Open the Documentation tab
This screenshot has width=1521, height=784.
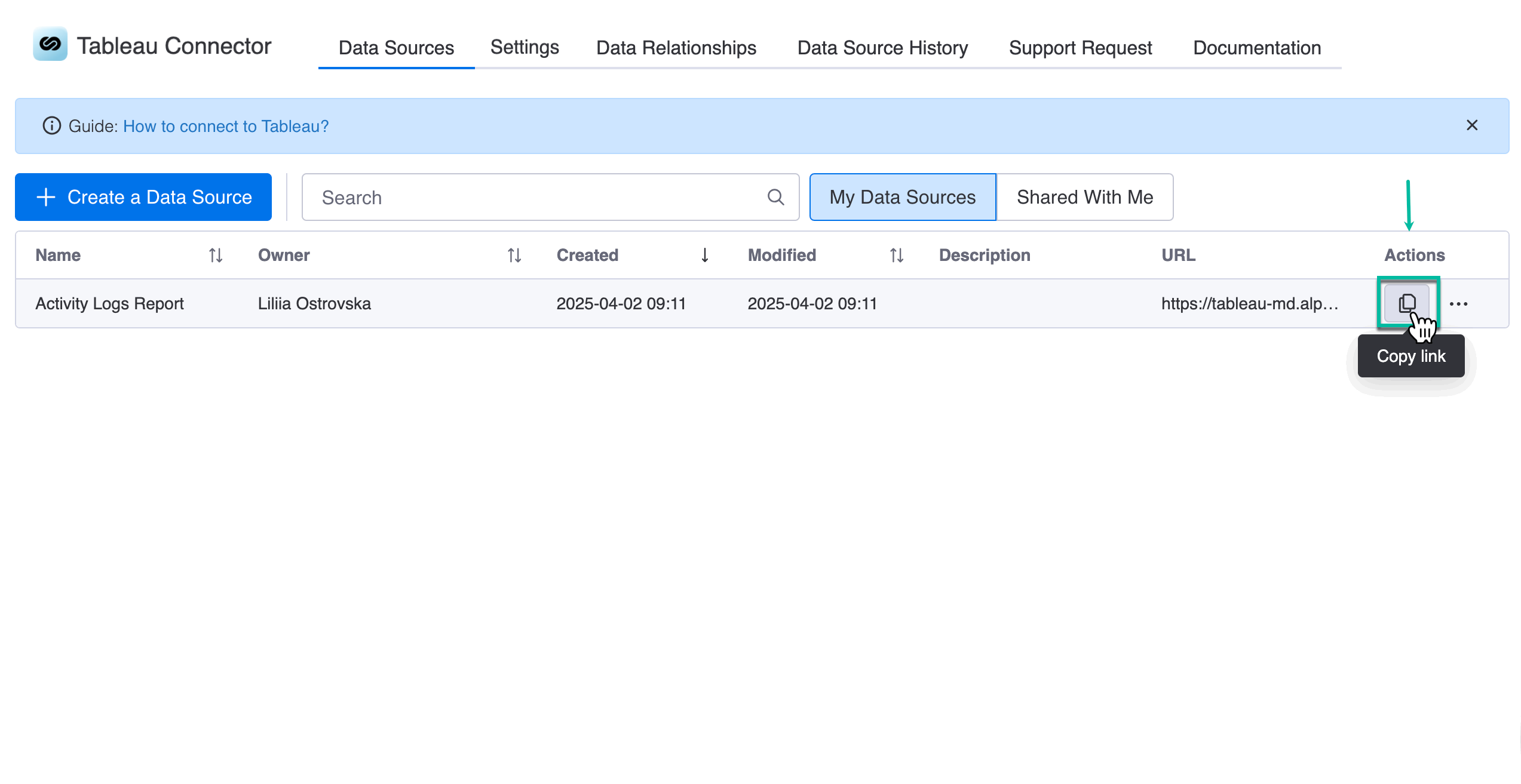click(x=1257, y=48)
